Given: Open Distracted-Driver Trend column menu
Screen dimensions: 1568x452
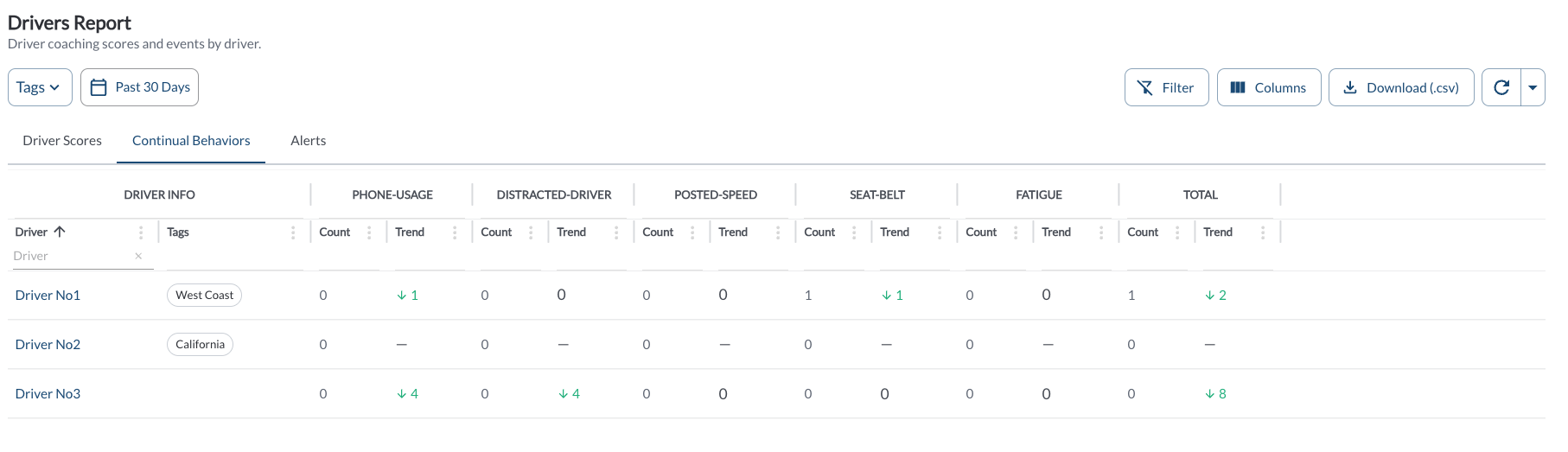Looking at the screenshot, I should click(x=616, y=232).
